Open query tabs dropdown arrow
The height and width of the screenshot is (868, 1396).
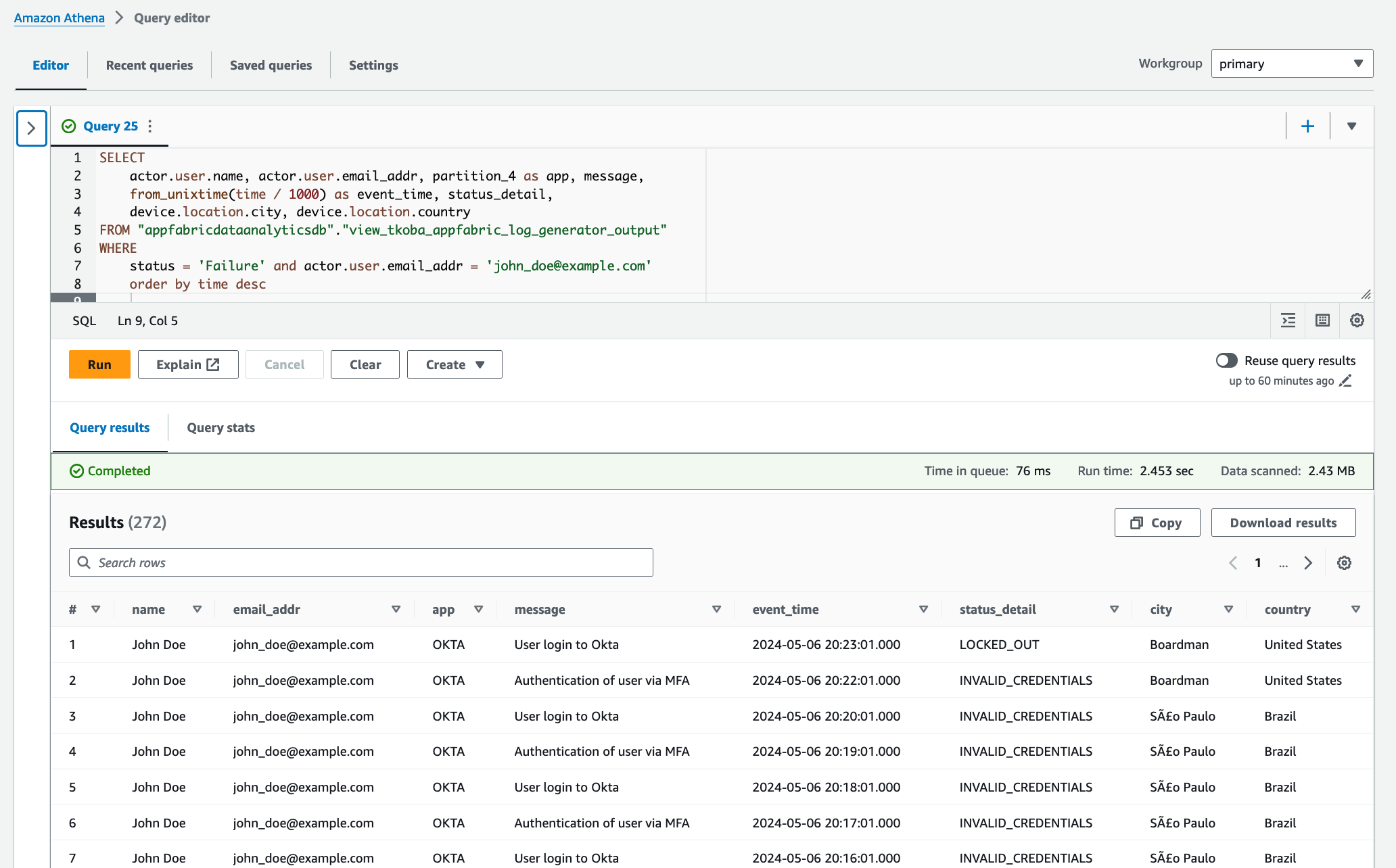1351,126
